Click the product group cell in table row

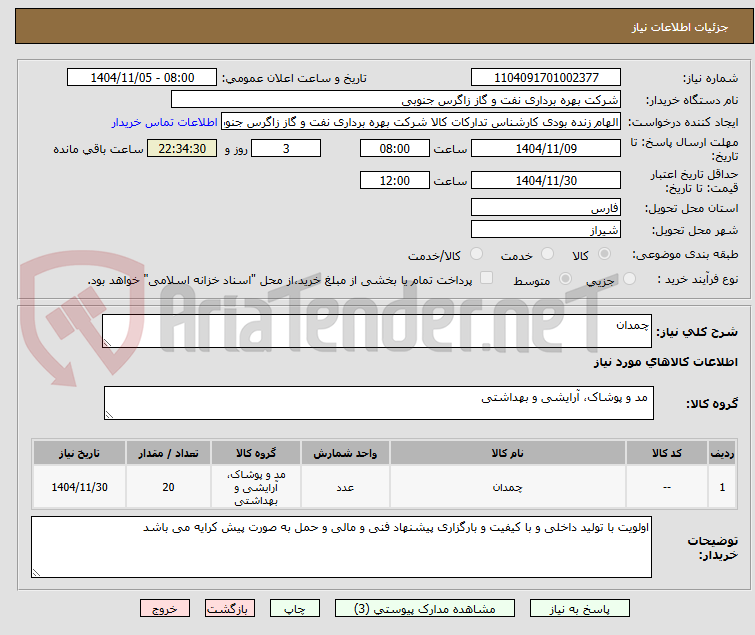pyautogui.click(x=256, y=487)
